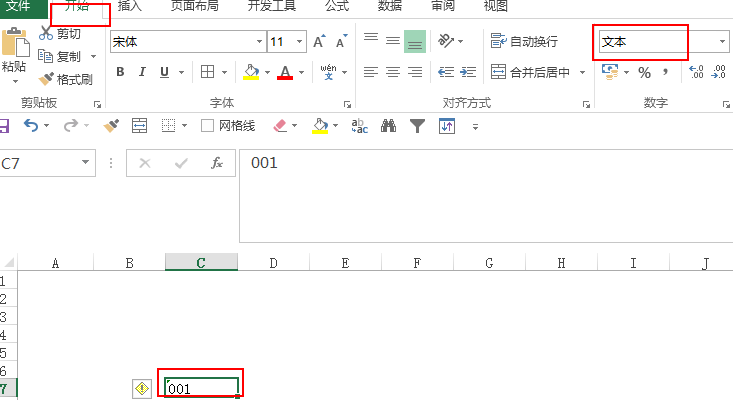Image resolution: width=733 pixels, height=400 pixels.
Task: Decrease decimal places icon
Action: pyautogui.click(x=718, y=72)
